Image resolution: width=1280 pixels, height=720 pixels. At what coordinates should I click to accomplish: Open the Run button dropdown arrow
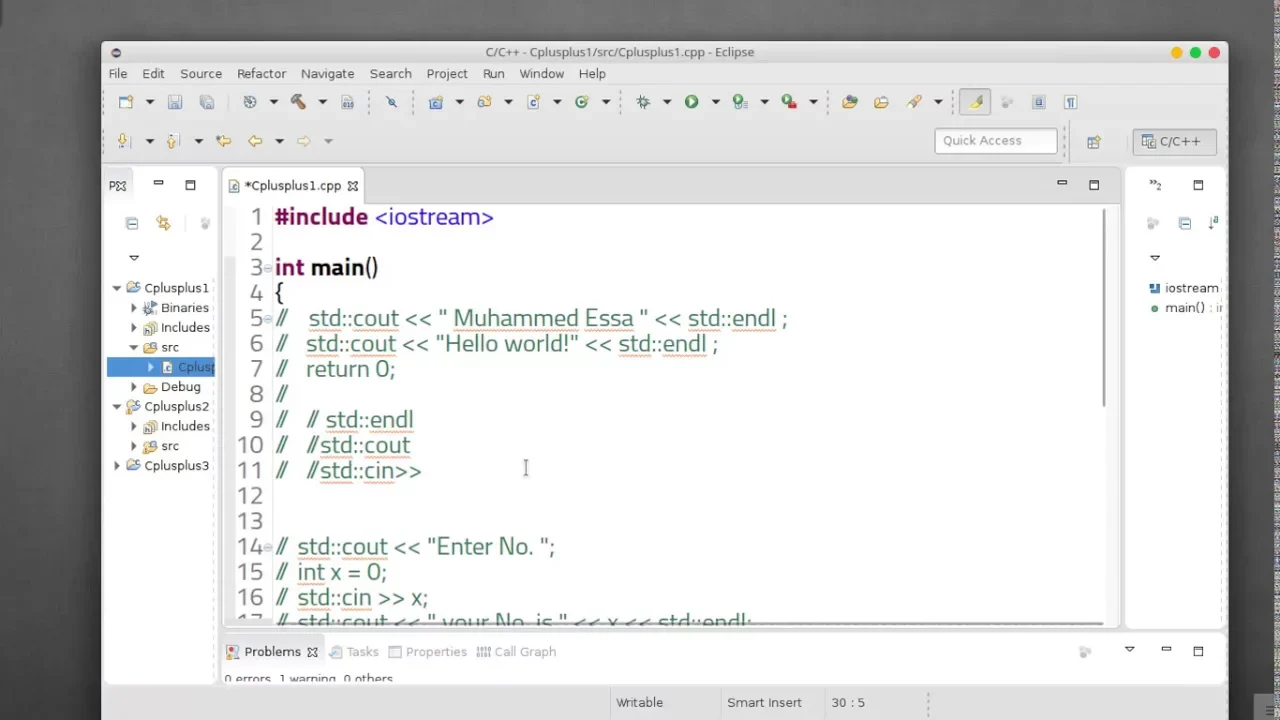coord(715,101)
